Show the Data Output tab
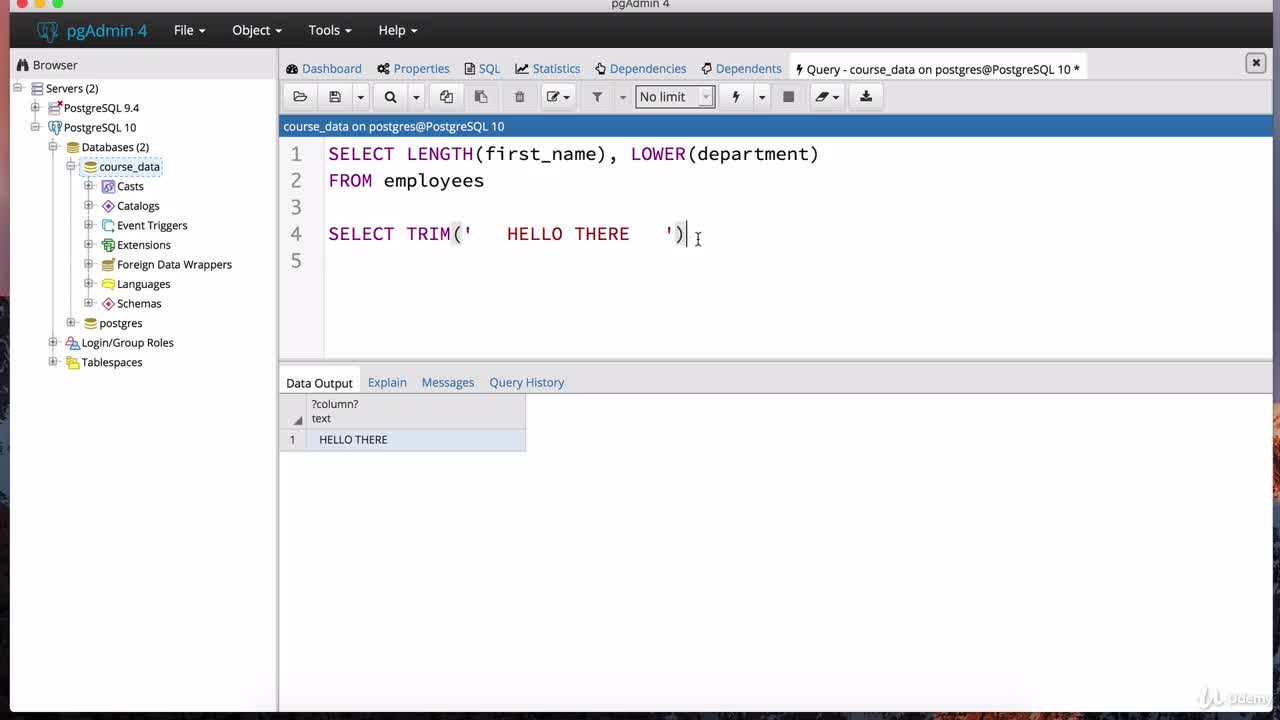Viewport: 1280px width, 720px height. (x=319, y=383)
